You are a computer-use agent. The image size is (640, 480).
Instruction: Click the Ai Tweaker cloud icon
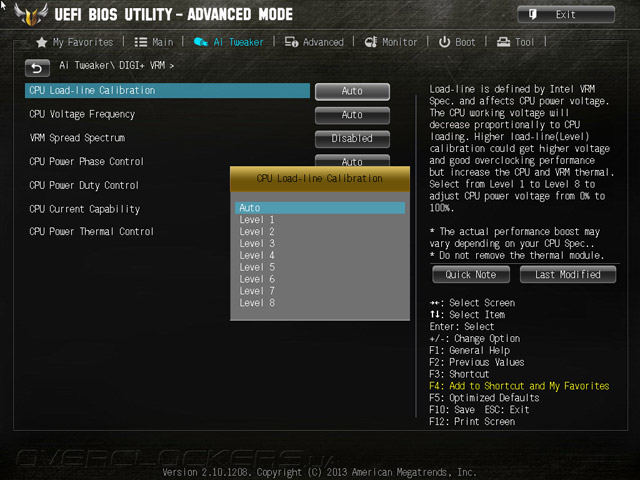[x=200, y=42]
